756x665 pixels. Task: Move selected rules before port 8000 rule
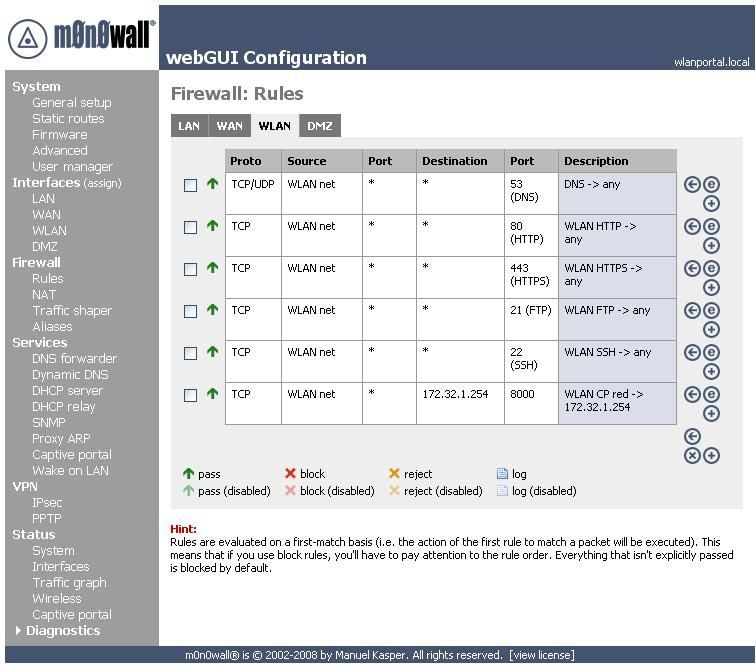pos(692,394)
